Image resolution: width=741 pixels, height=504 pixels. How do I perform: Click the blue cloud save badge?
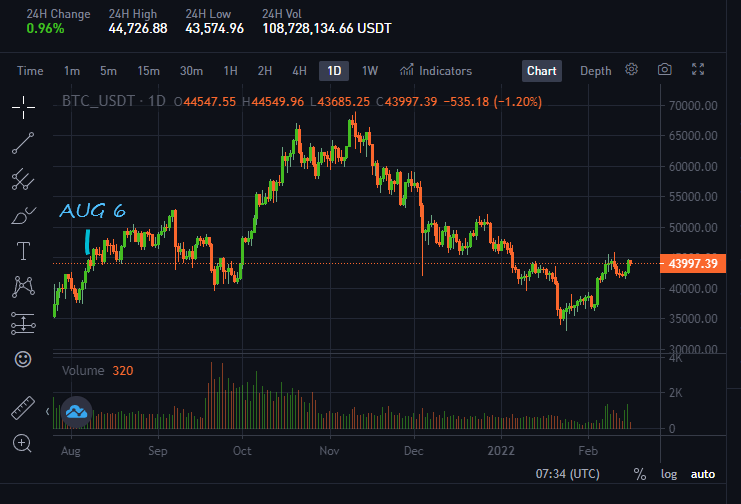tap(77, 412)
